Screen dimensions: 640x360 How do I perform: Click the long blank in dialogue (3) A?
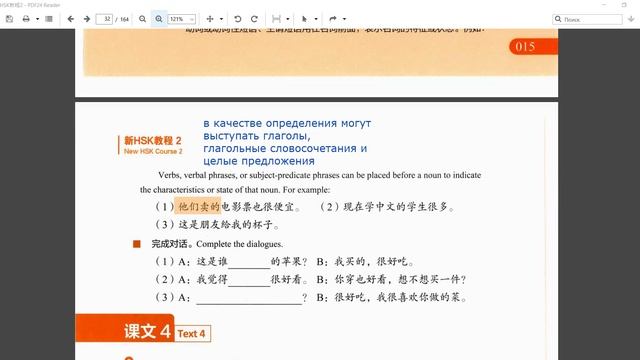249,298
